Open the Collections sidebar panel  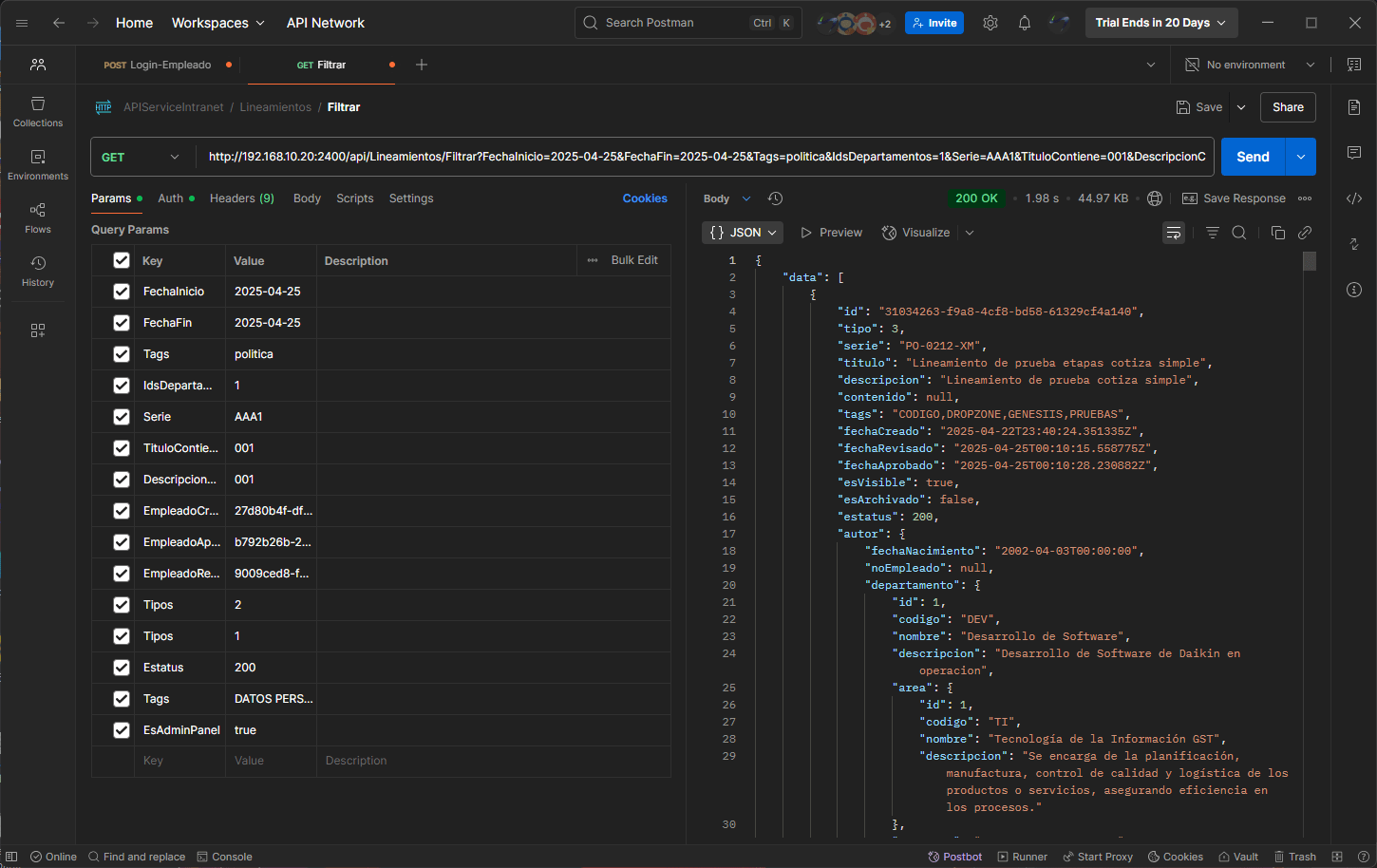(38, 111)
